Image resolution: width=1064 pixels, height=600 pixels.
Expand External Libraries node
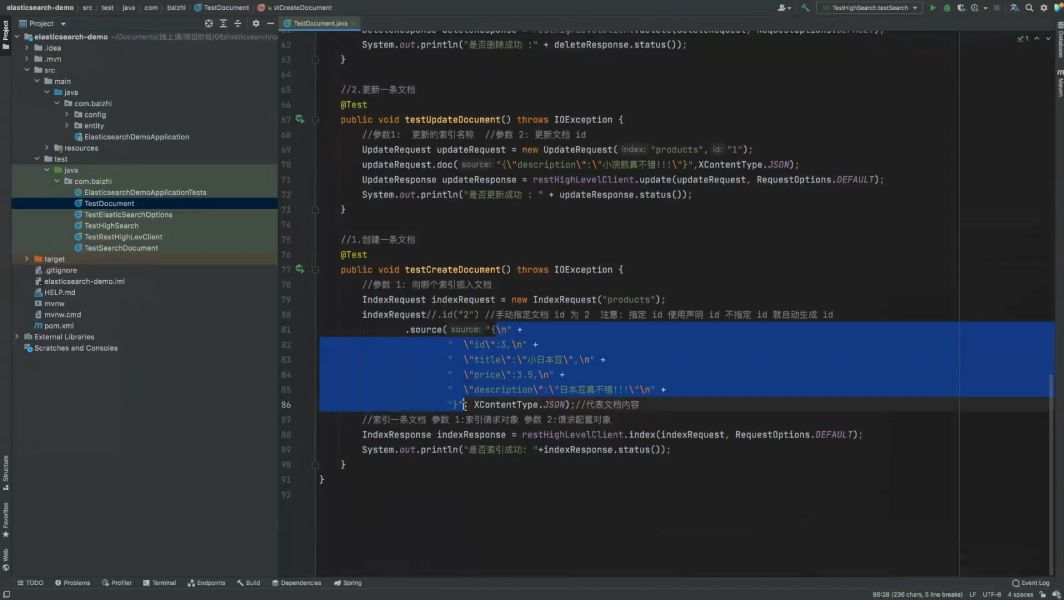tap(17, 337)
